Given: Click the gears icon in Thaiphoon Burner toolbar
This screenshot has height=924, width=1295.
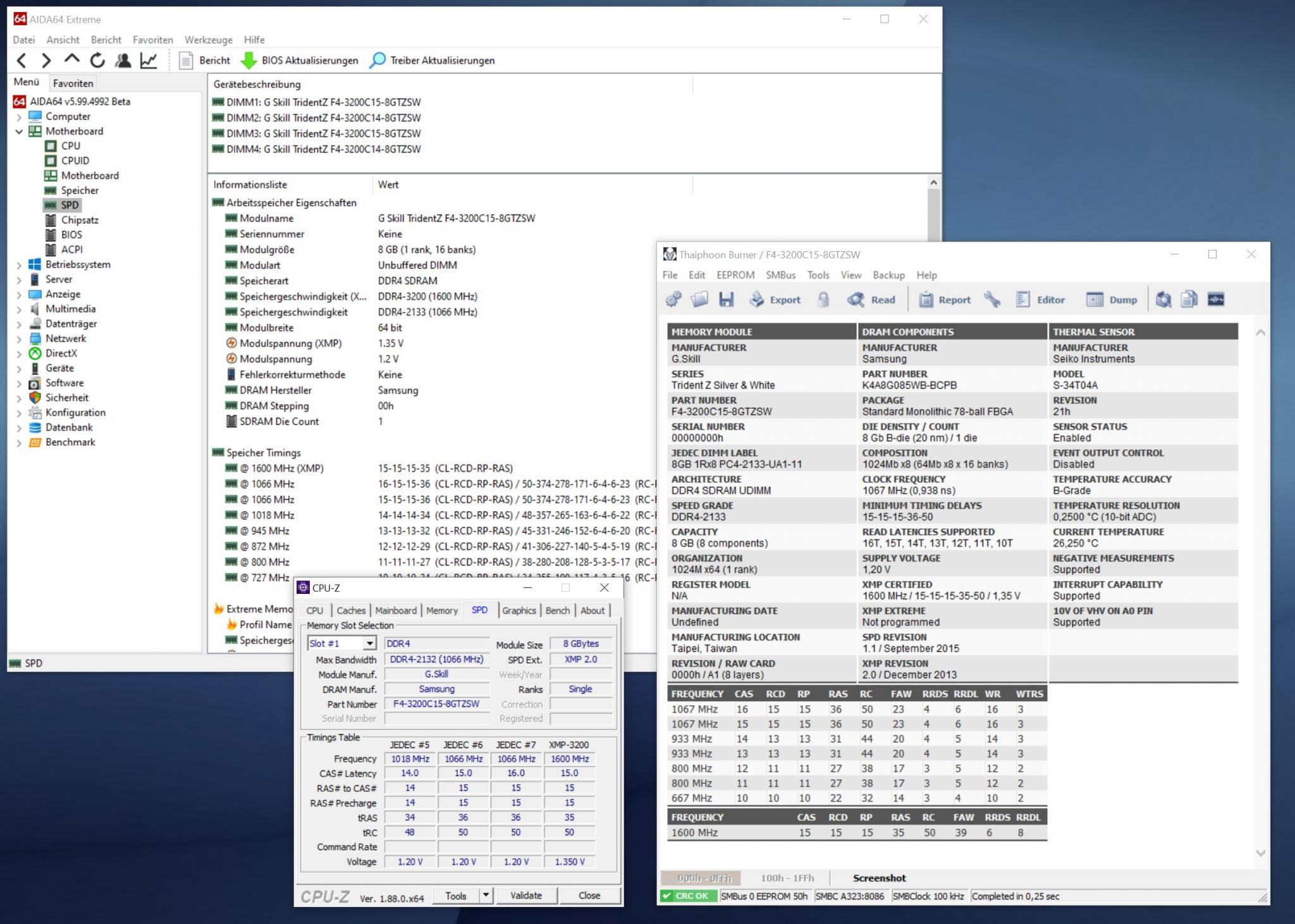Looking at the screenshot, I should pyautogui.click(x=673, y=299).
